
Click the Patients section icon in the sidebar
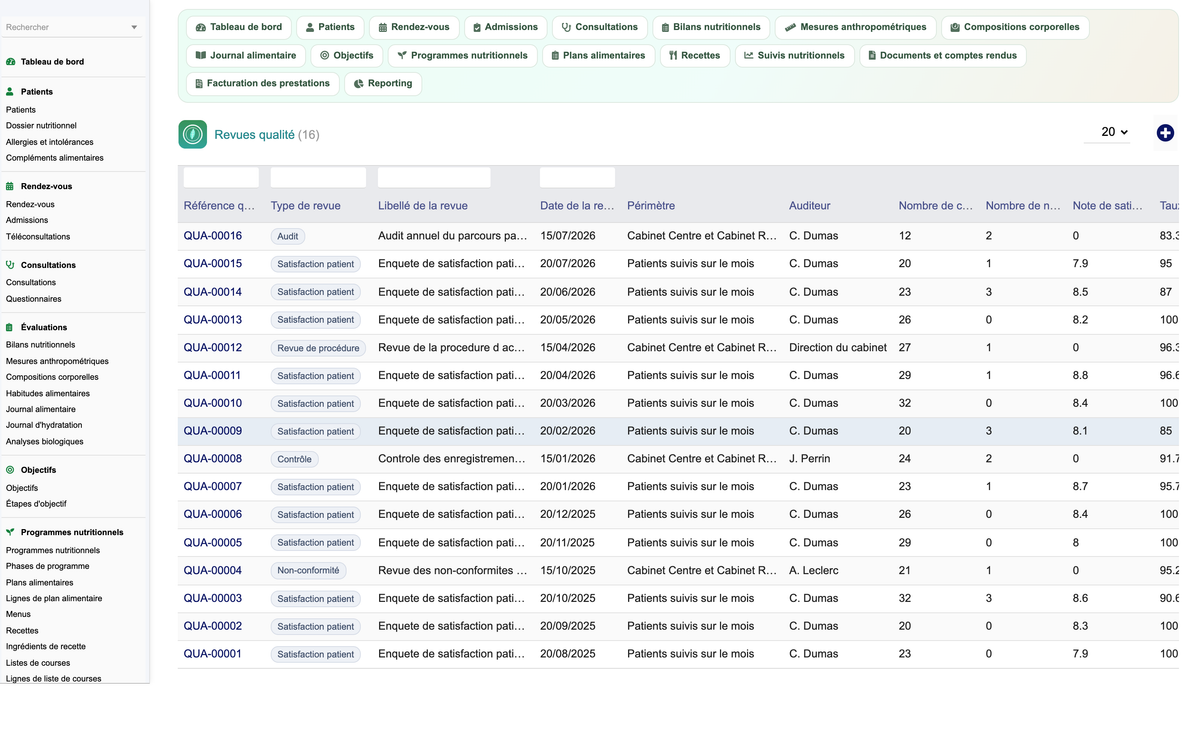point(11,92)
